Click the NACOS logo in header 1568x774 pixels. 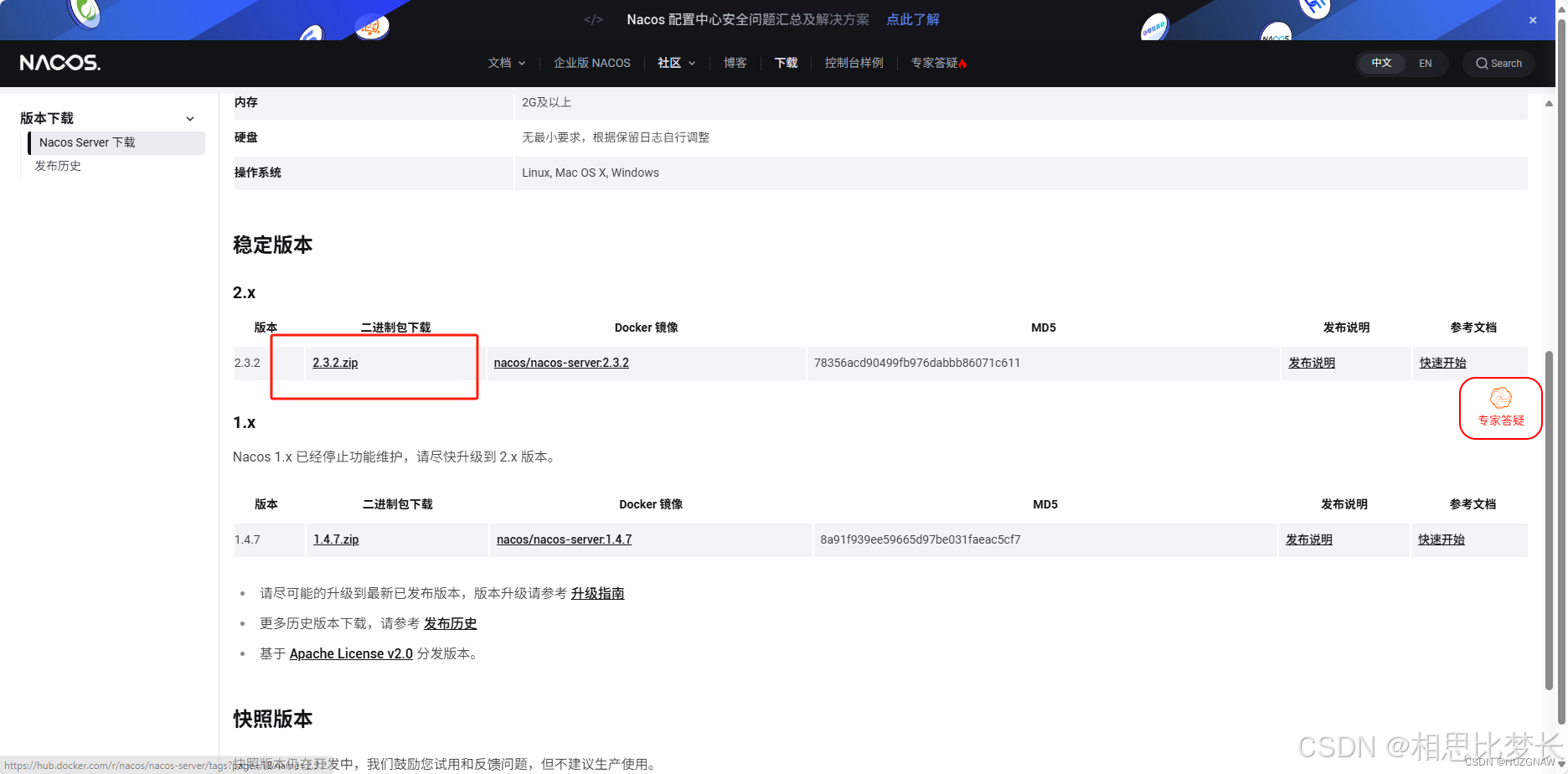(x=60, y=63)
